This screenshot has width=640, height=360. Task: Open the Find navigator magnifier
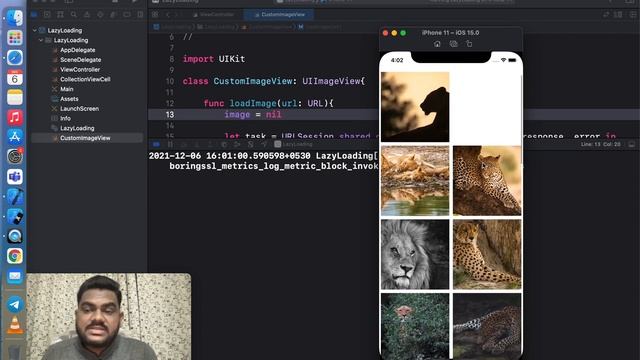click(73, 15)
